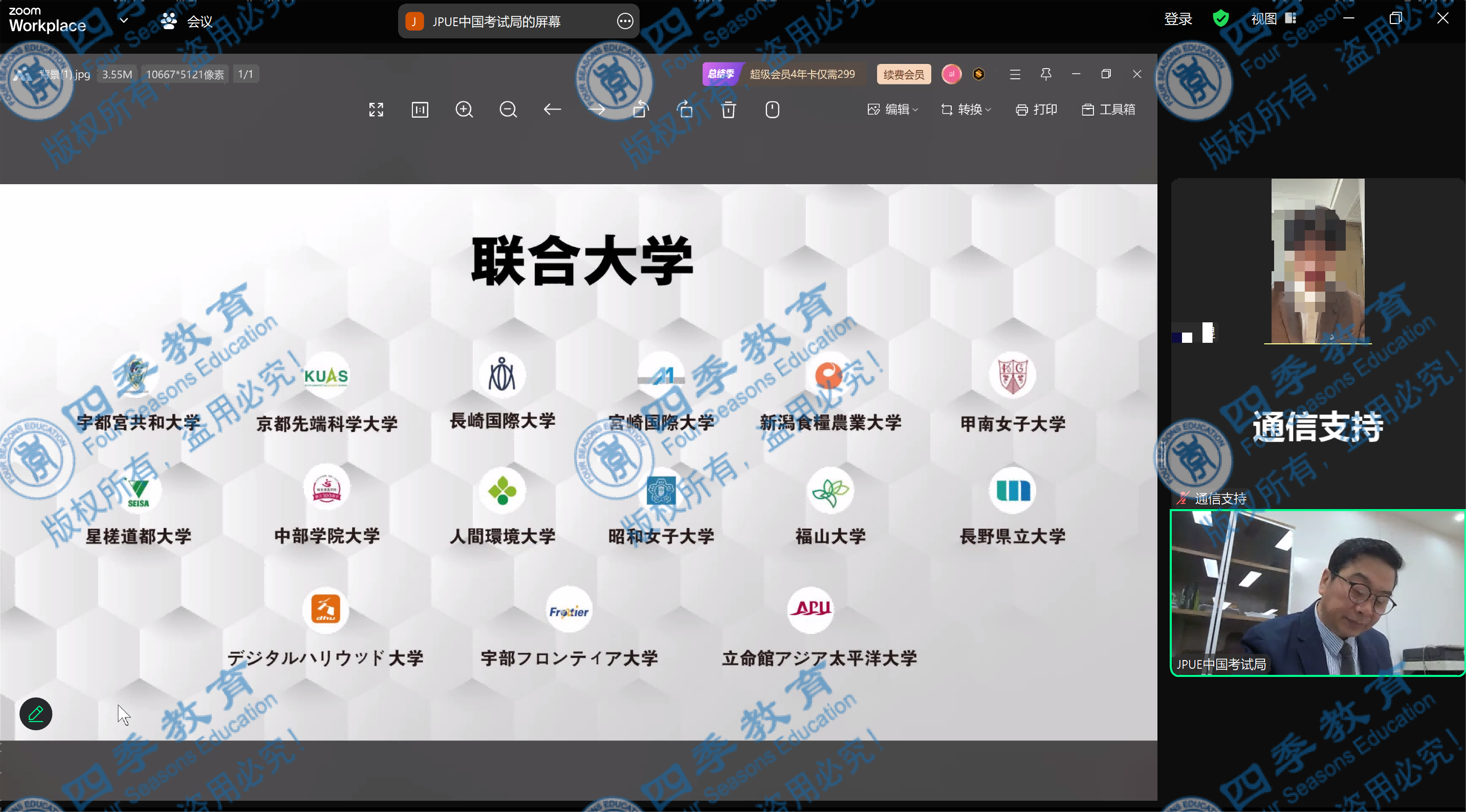Open the pink user avatar in viewer
Viewport: 1466px width, 812px height.
coord(952,74)
